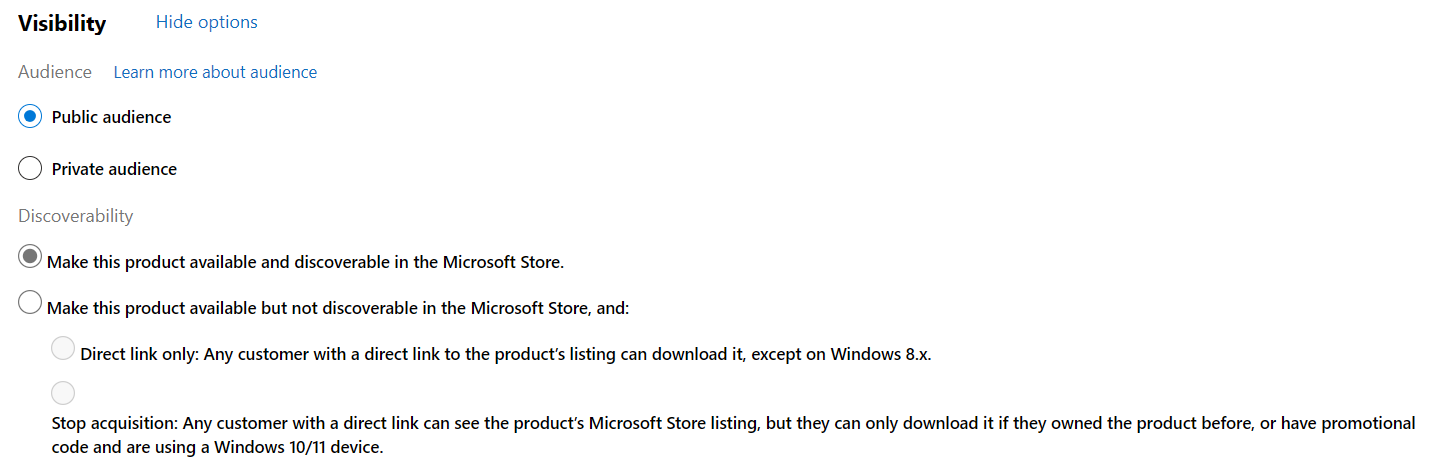Click the 'Windows 10/11 device' text line

click(303, 447)
